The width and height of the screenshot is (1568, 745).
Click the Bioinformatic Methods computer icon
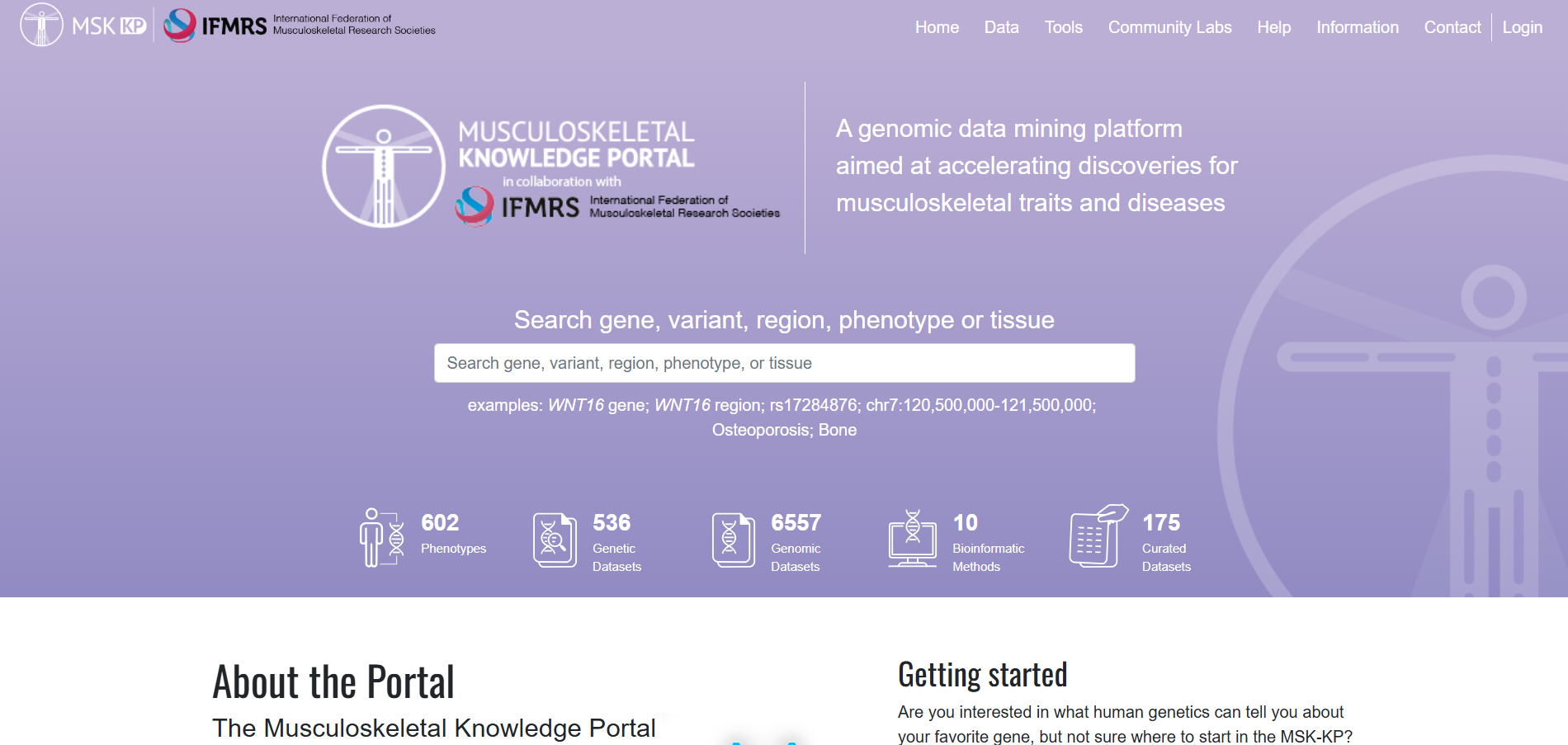point(912,538)
